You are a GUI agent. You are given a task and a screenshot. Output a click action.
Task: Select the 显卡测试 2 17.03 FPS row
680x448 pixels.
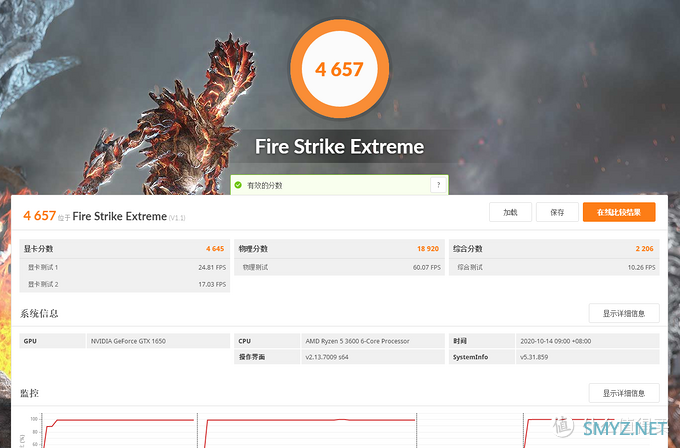pos(124,284)
